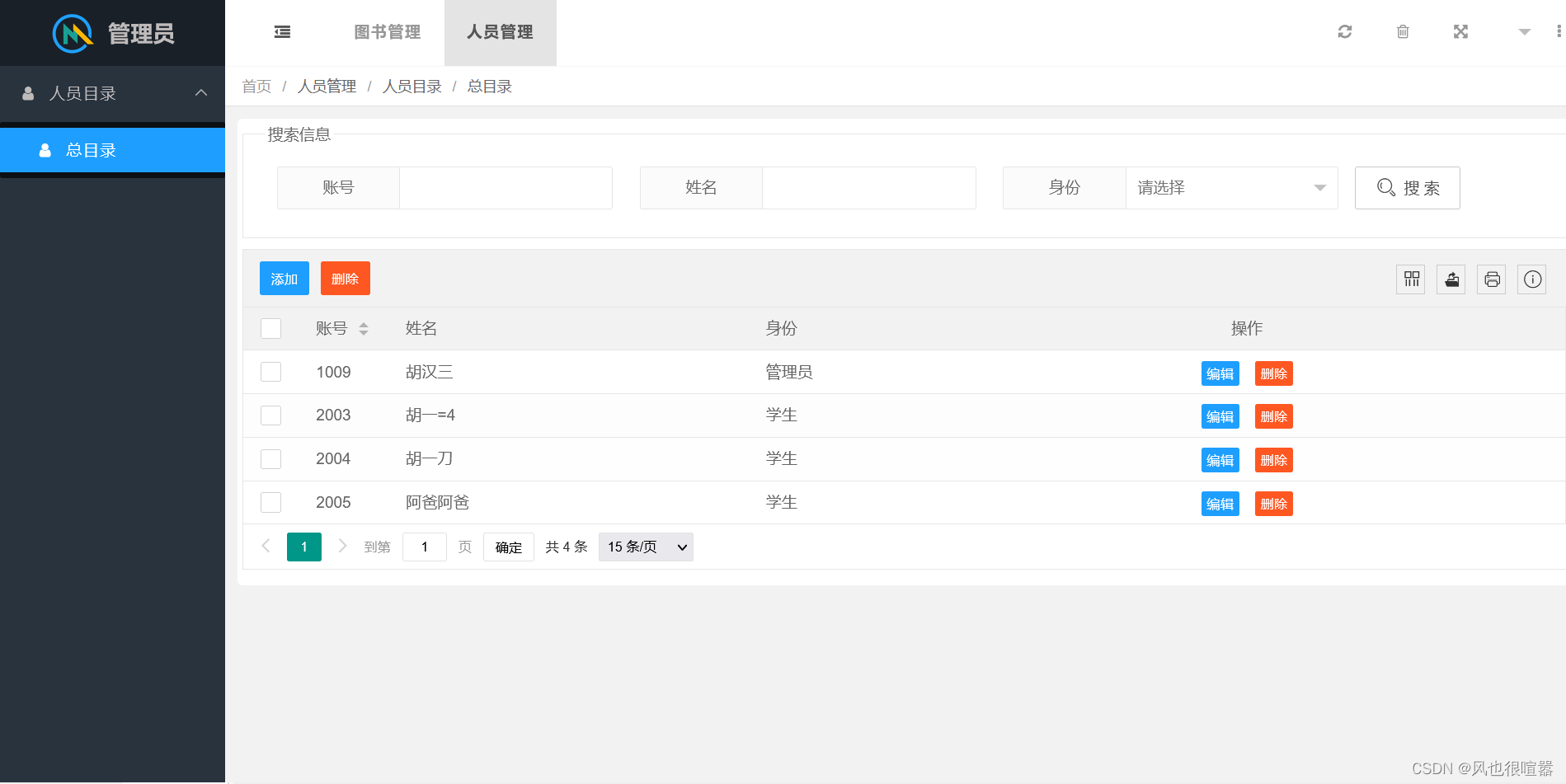Viewport: 1566px width, 784px height.
Task: Click the print table icon
Action: click(x=1492, y=279)
